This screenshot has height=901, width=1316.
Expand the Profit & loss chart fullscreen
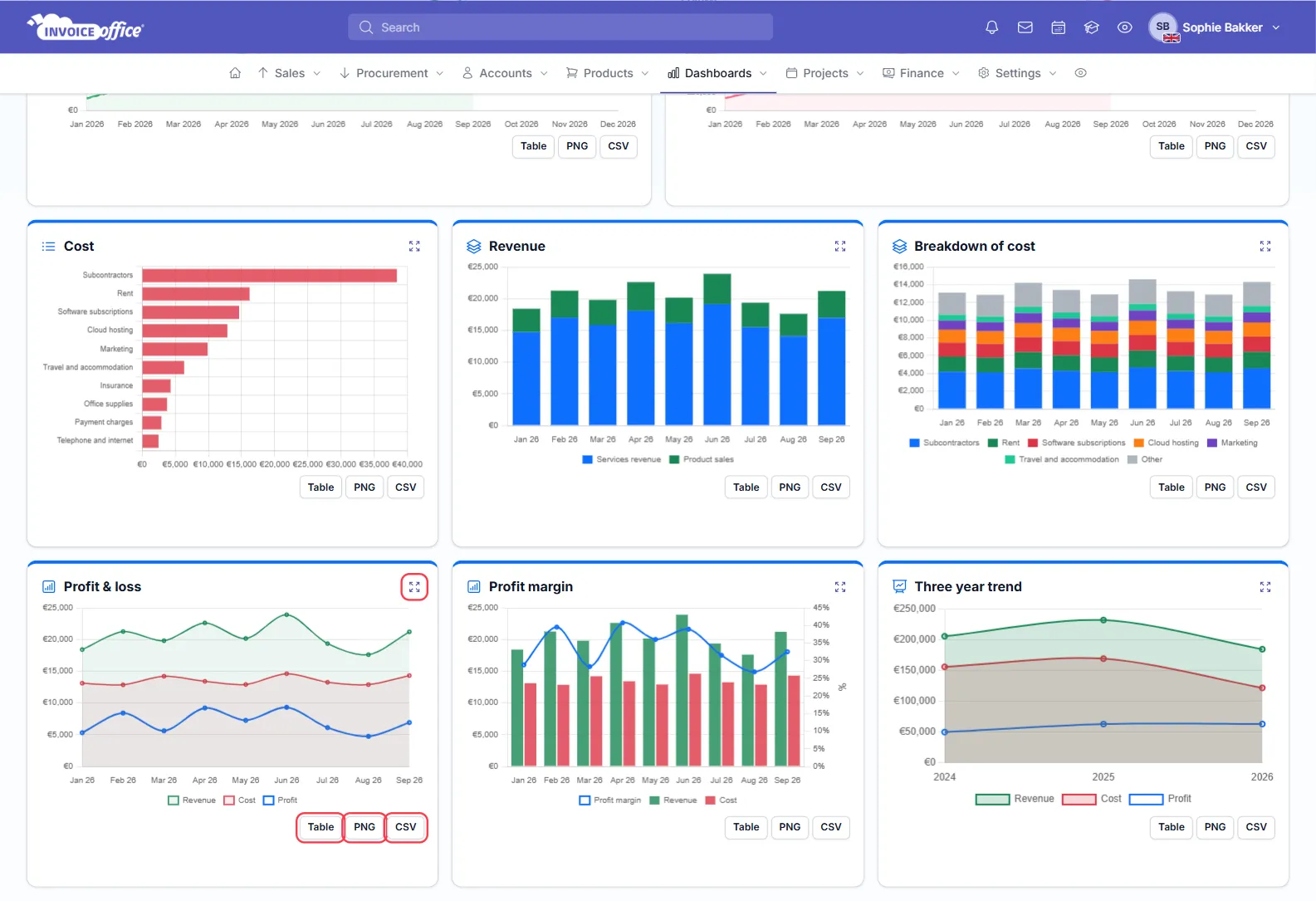coord(414,587)
